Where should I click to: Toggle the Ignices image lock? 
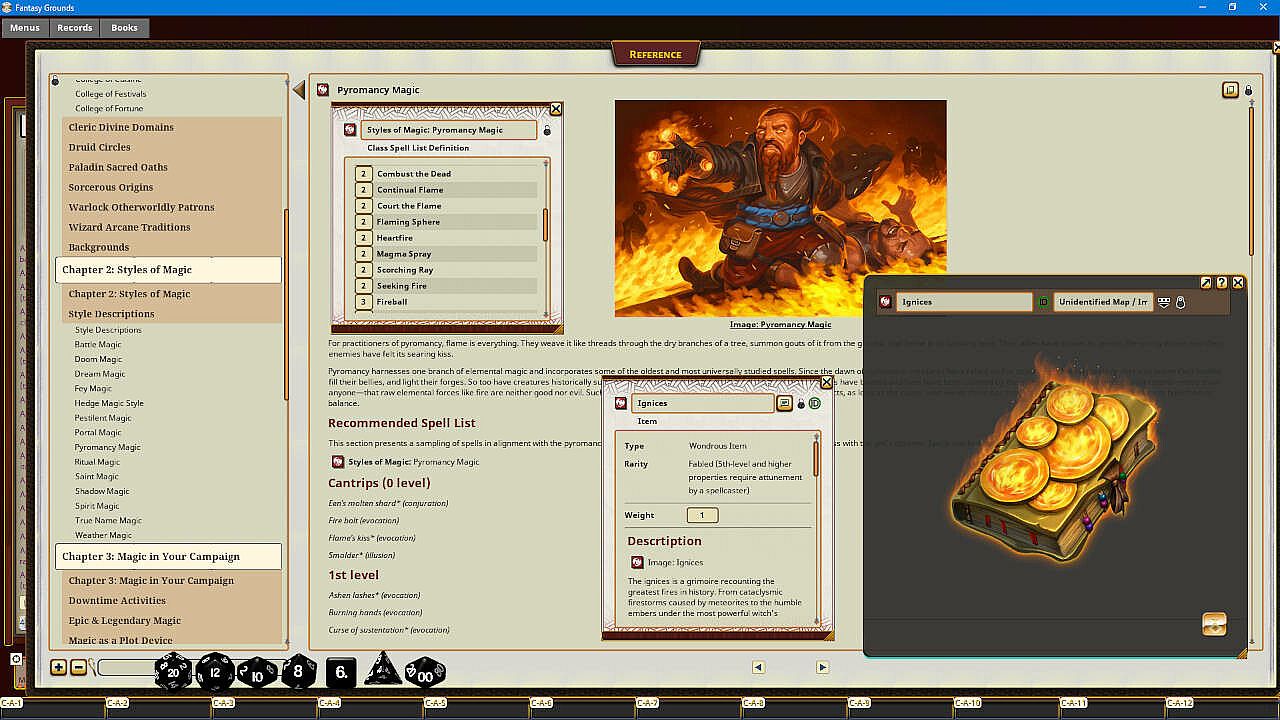[x=1180, y=301]
